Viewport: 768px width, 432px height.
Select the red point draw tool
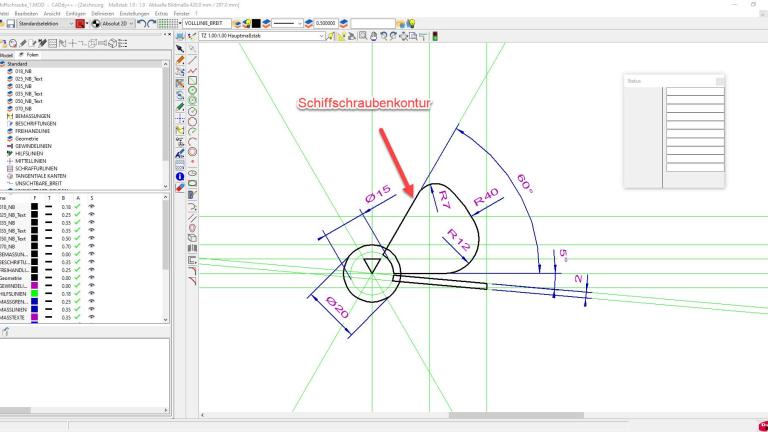[192, 162]
